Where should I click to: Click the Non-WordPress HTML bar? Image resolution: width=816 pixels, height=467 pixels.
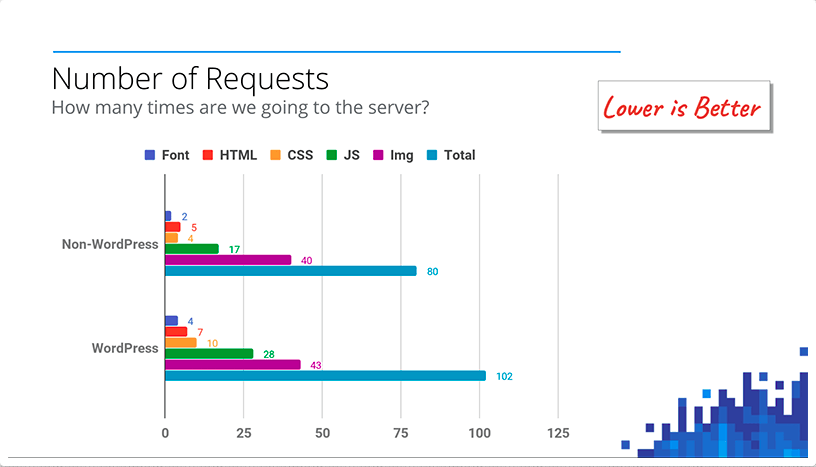point(173,227)
